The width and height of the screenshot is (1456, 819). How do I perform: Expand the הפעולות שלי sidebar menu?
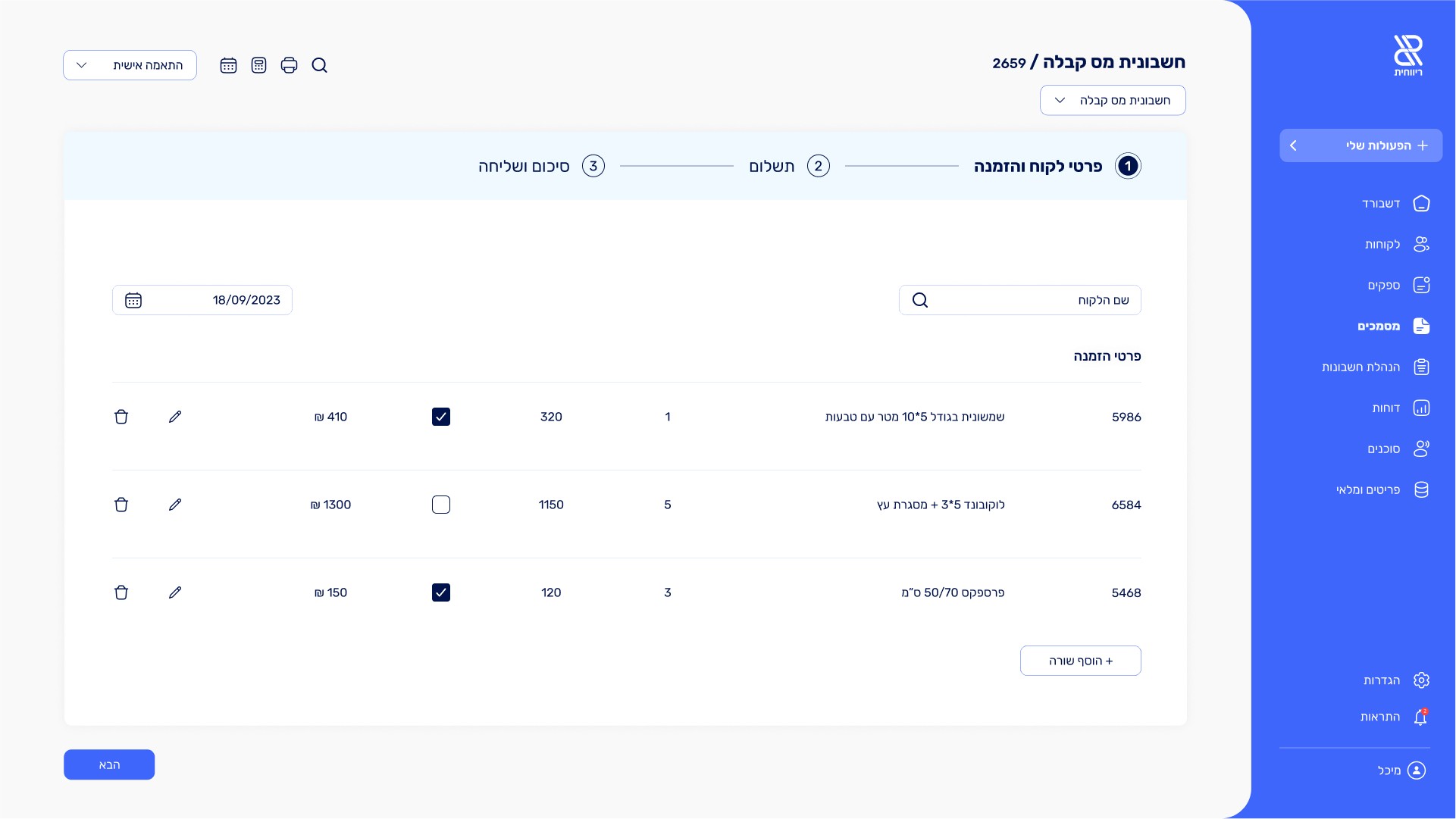coord(1360,145)
